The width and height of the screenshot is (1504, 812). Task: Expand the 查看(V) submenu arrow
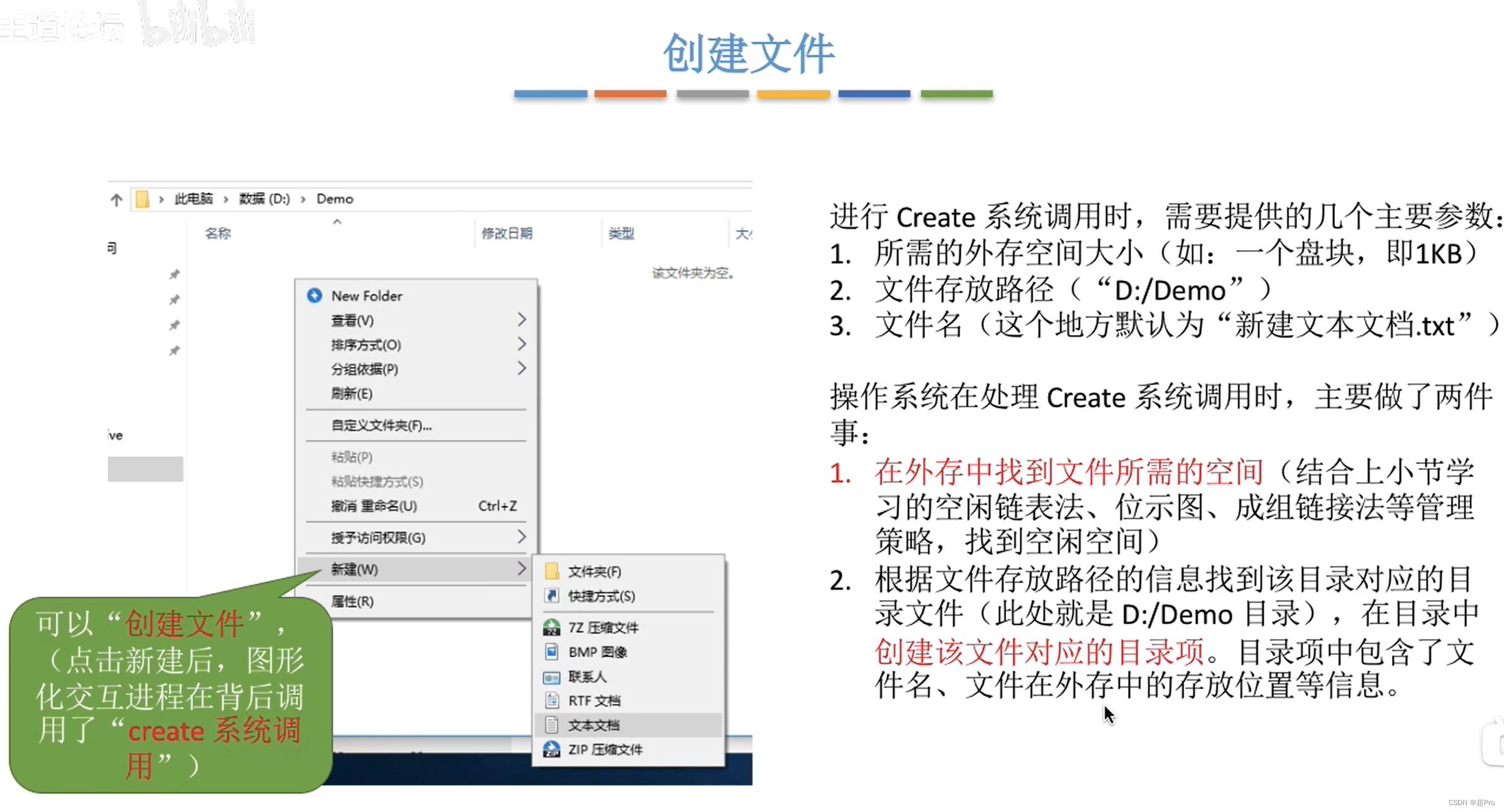(521, 320)
